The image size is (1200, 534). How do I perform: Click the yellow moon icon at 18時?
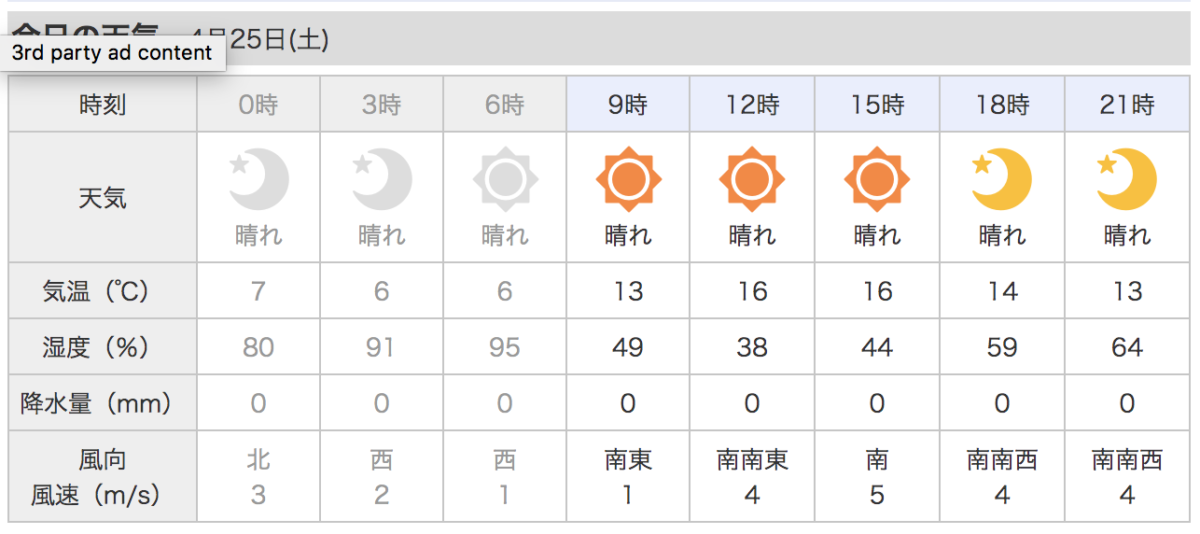pos(1002,179)
